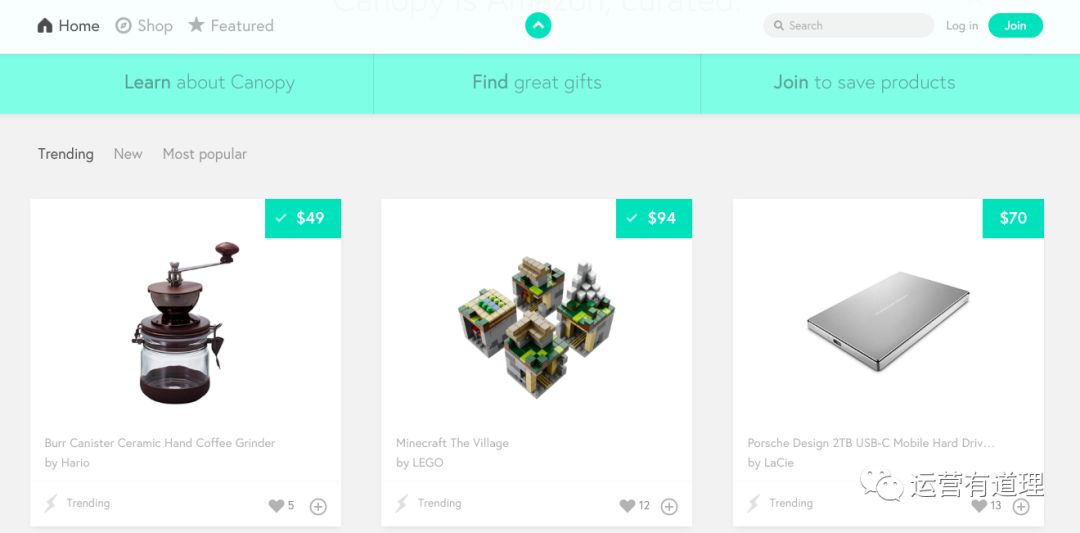Open Learn about Canopy section

(x=209, y=83)
